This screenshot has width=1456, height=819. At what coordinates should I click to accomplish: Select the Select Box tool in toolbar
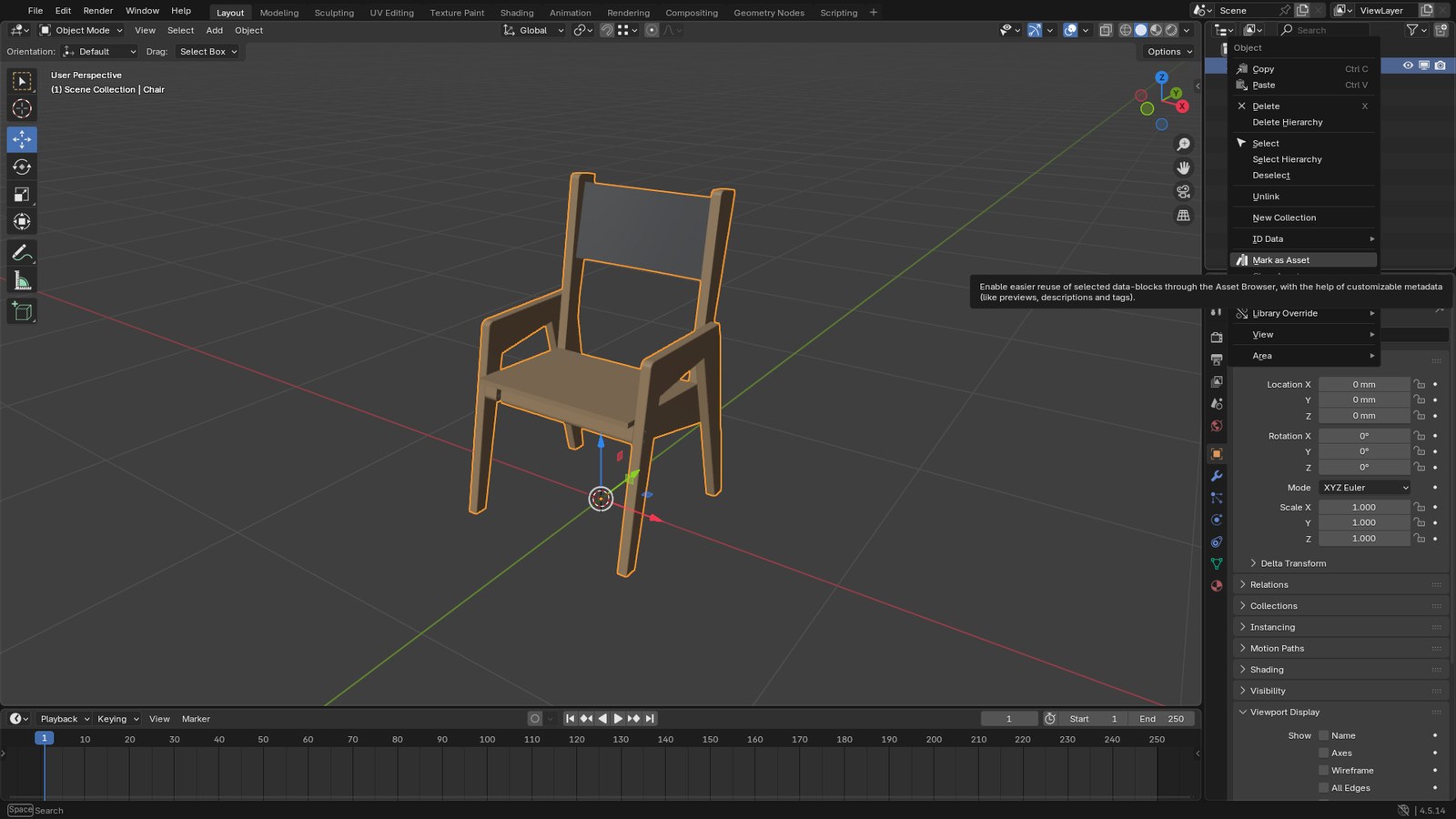(22, 81)
